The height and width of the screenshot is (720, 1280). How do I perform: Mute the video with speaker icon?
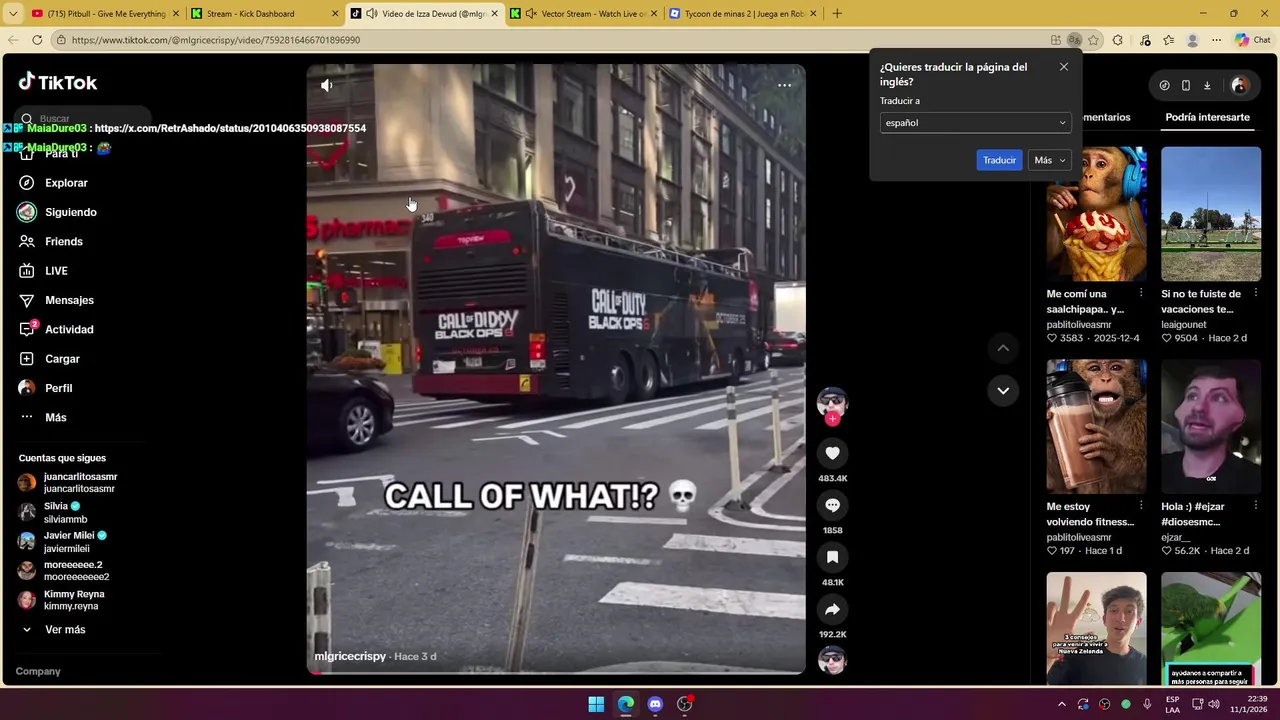pyautogui.click(x=327, y=86)
